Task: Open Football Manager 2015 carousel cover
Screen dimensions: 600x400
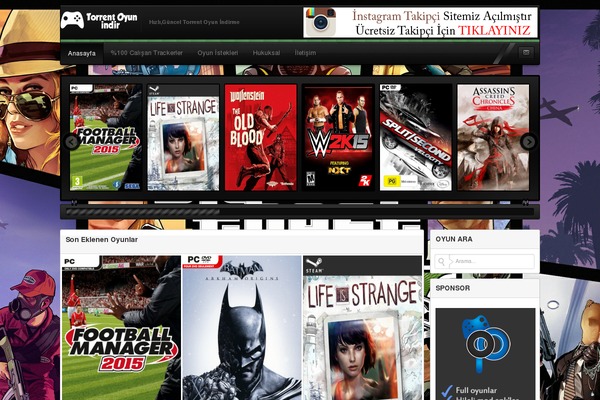Action: pos(106,137)
